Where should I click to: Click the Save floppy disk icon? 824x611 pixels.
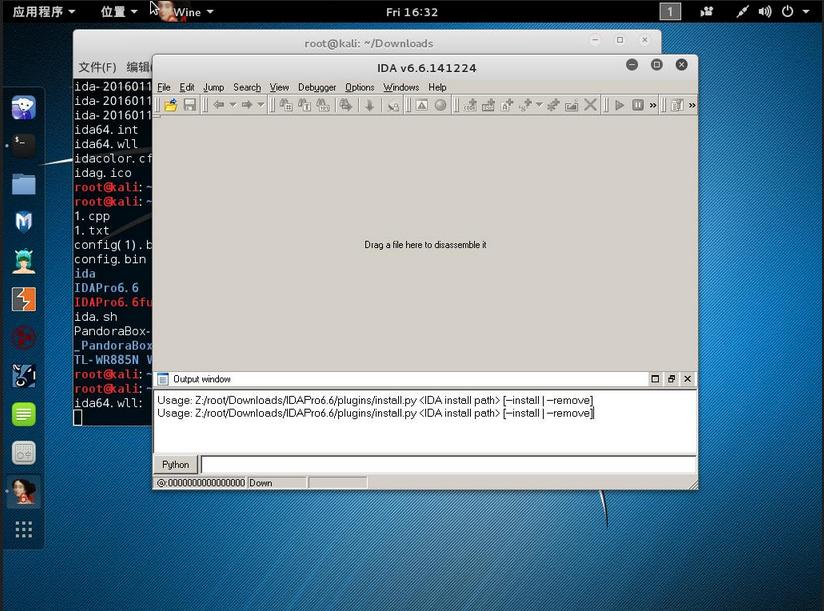(x=189, y=105)
